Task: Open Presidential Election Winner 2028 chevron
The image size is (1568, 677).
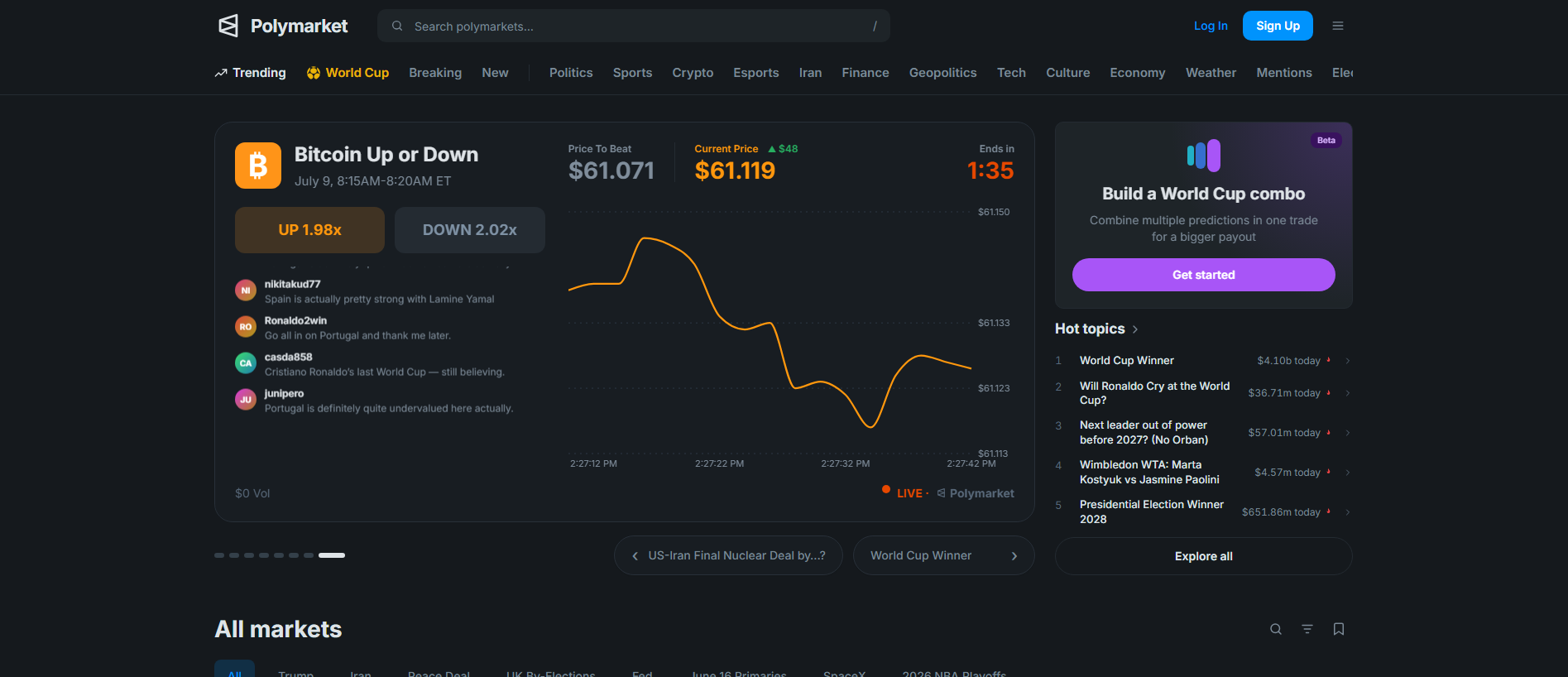Action: point(1348,512)
